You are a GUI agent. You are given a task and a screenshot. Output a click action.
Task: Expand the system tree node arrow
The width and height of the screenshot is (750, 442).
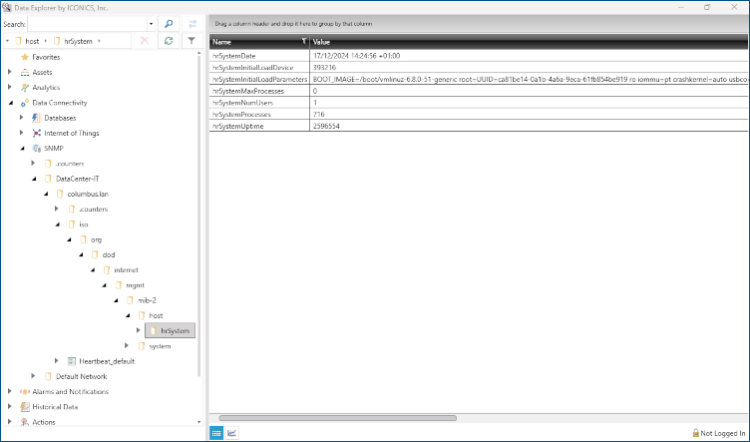[127, 346]
